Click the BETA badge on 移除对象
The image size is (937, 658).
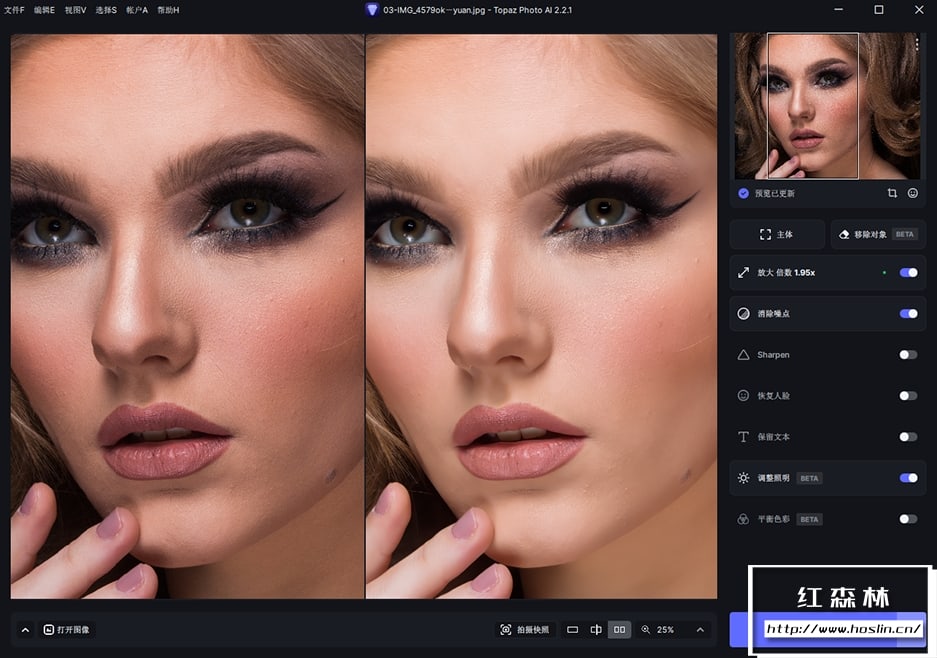[904, 234]
